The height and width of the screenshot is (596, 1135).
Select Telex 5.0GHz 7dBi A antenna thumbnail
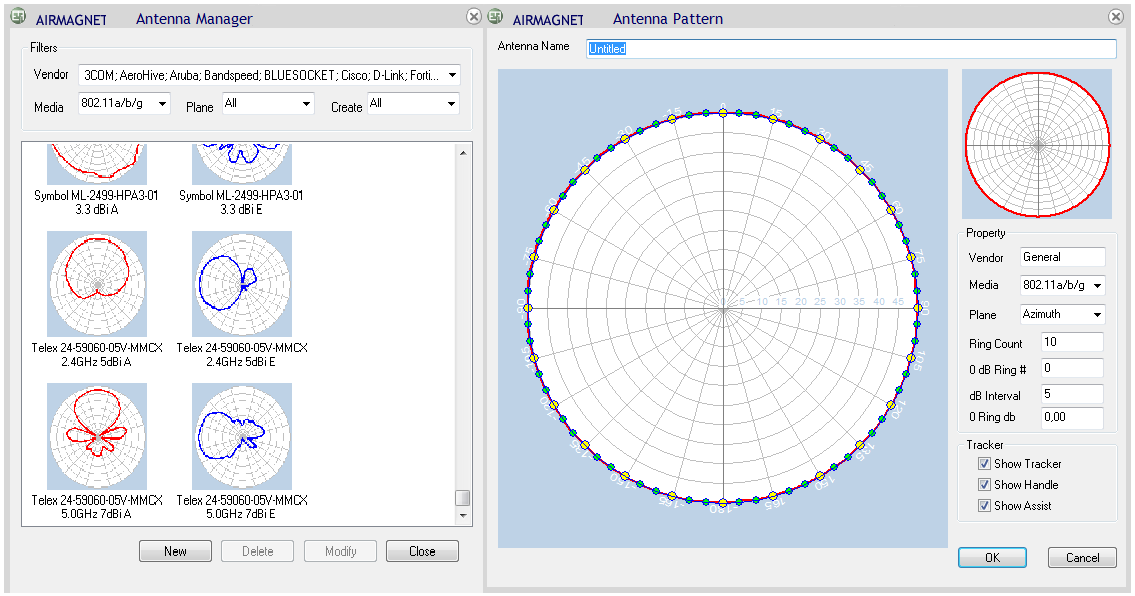[x=97, y=436]
